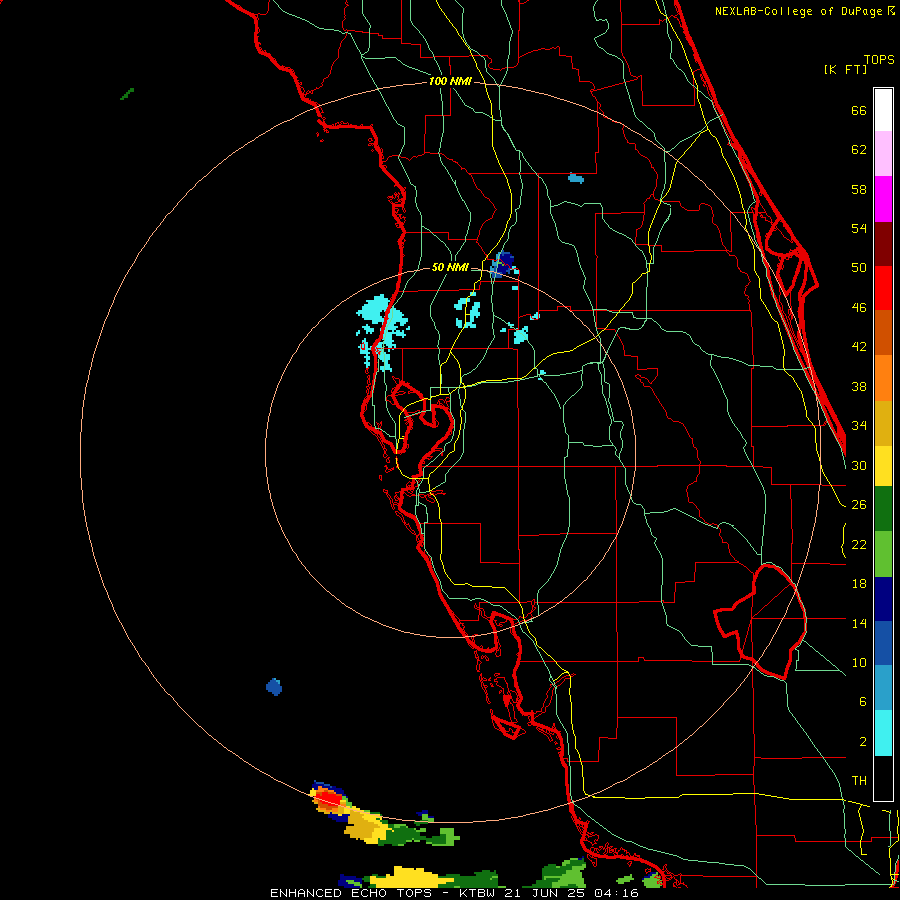Viewport: 900px width, 900px height.
Task: Click the "30" legend value
Action: coord(859,465)
